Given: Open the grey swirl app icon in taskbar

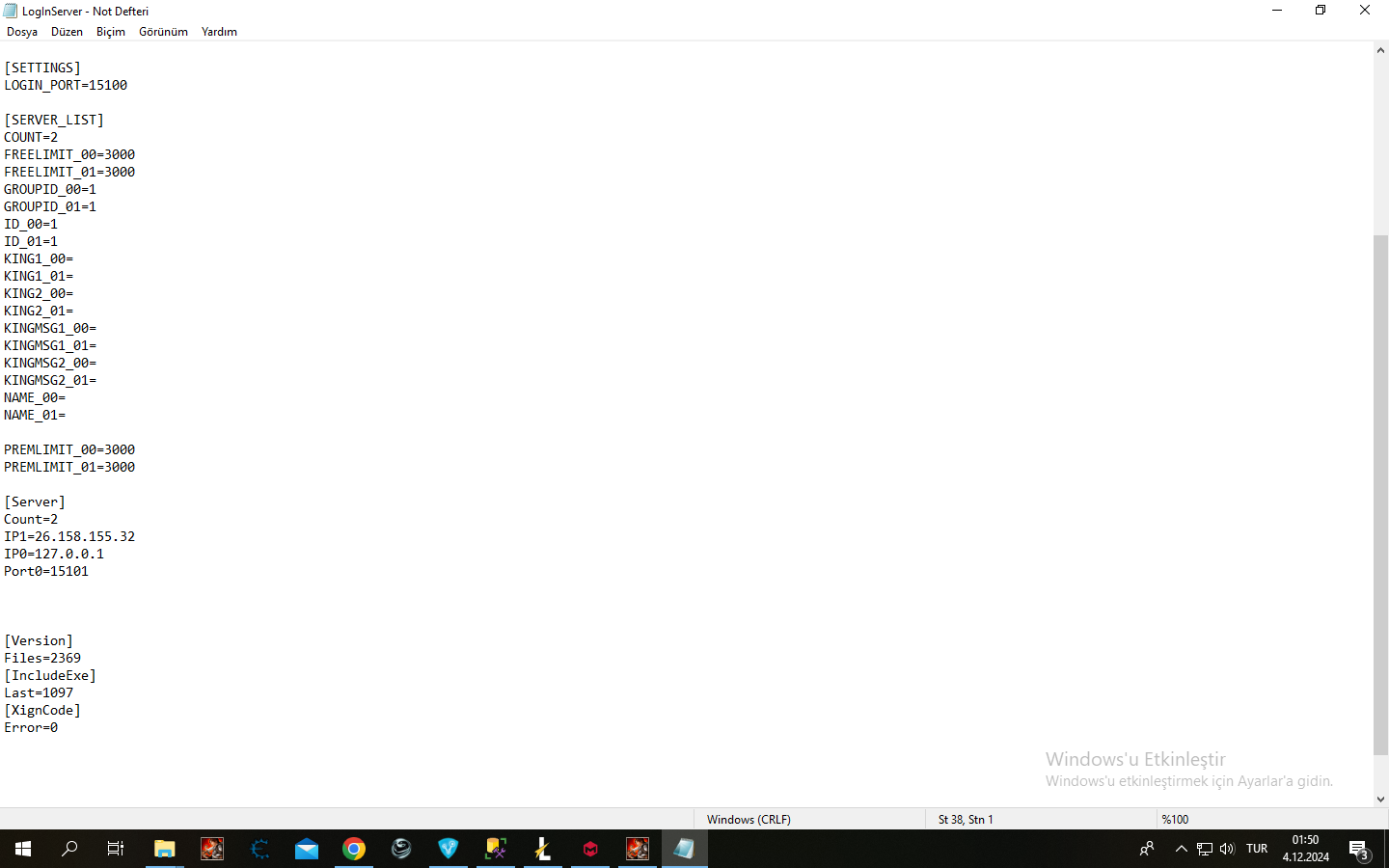Looking at the screenshot, I should (x=401, y=849).
